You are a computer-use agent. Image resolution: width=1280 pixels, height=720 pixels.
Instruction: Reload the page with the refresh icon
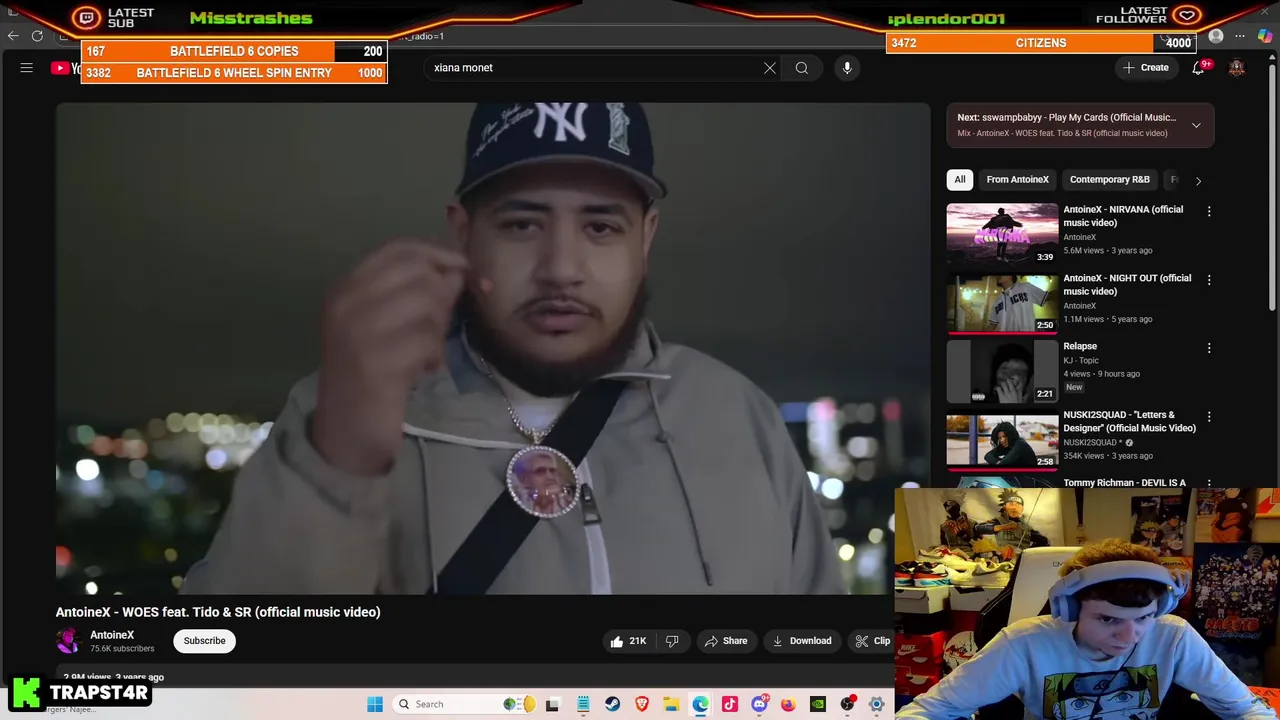point(37,36)
